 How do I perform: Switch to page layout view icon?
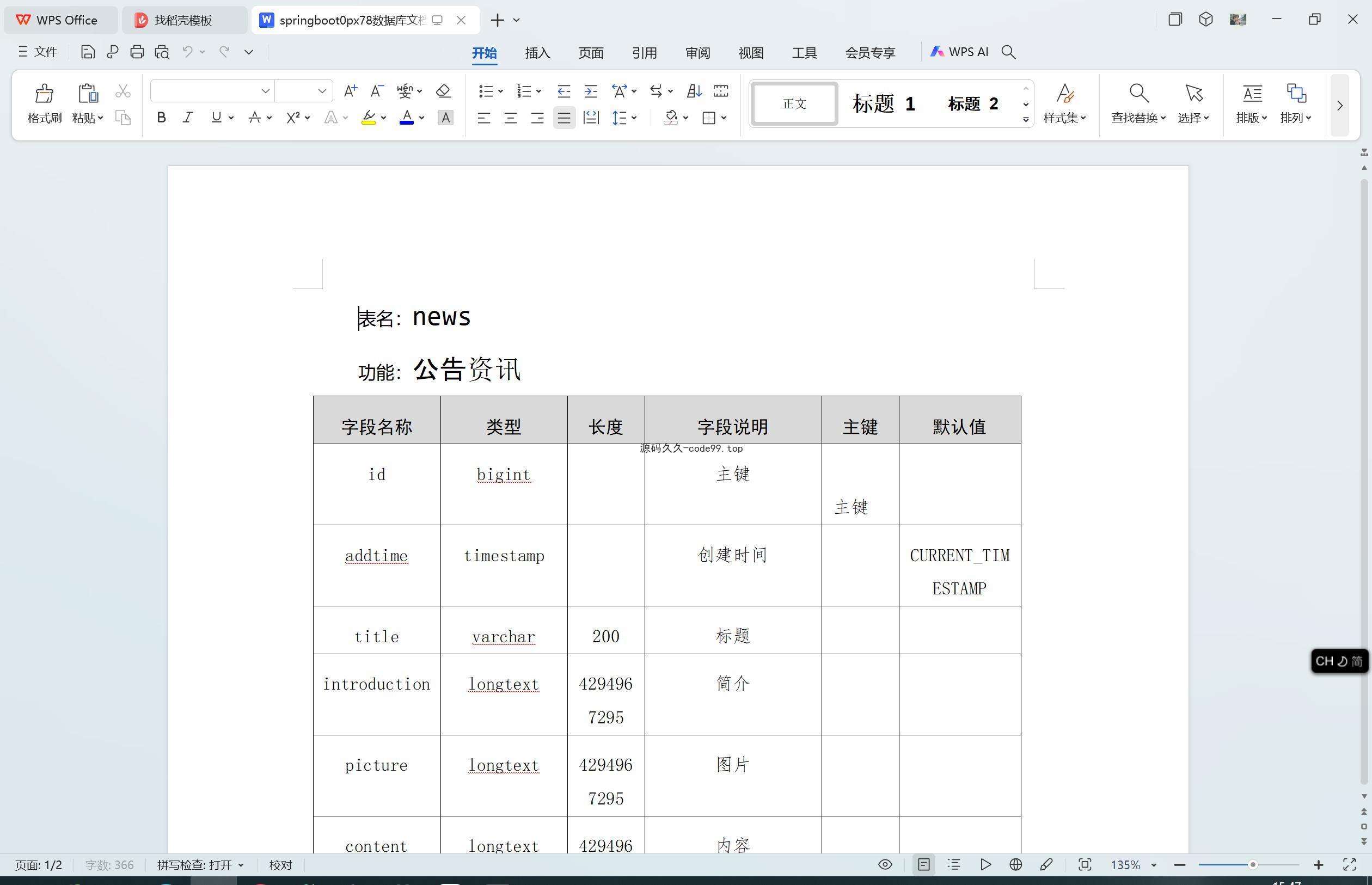click(x=924, y=864)
